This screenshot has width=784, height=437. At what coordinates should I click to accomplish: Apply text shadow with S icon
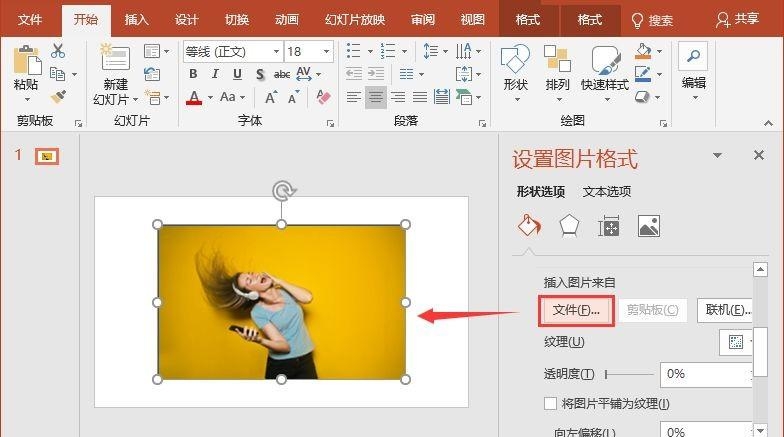pyautogui.click(x=259, y=74)
